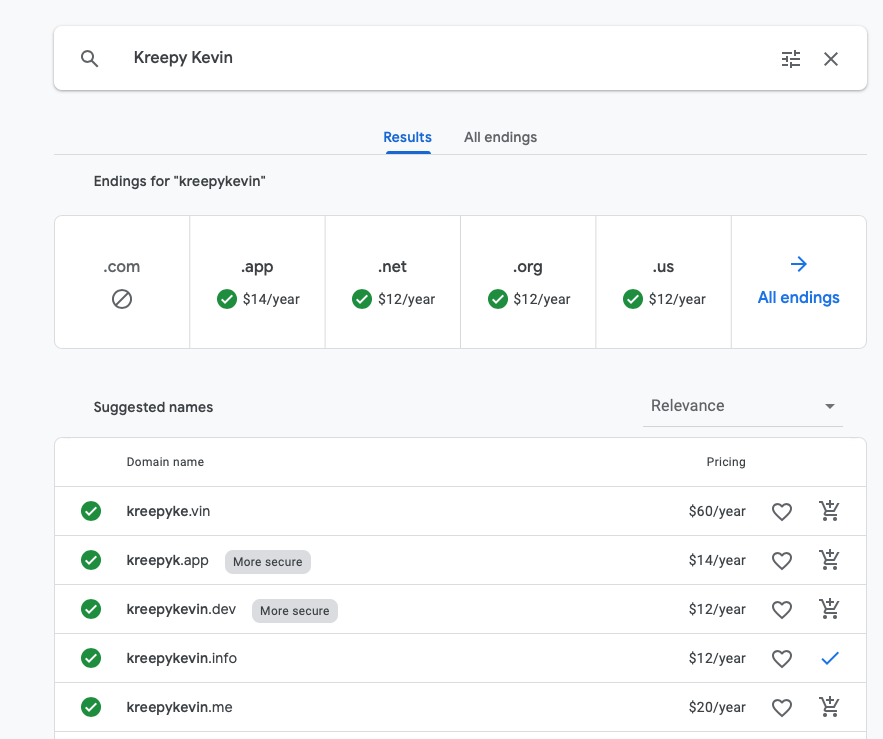The width and height of the screenshot is (883, 739).
Task: Favorite kreepykevin.dev with heart icon
Action: point(782,609)
